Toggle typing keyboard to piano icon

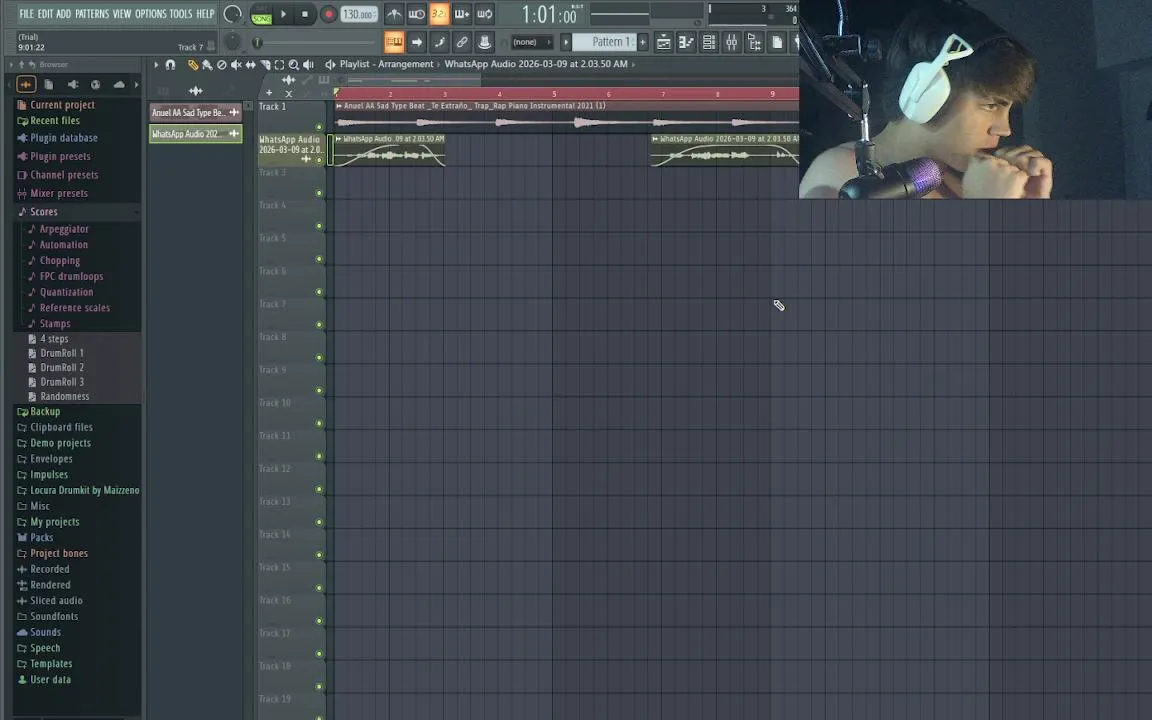pyautogui.click(x=394, y=43)
